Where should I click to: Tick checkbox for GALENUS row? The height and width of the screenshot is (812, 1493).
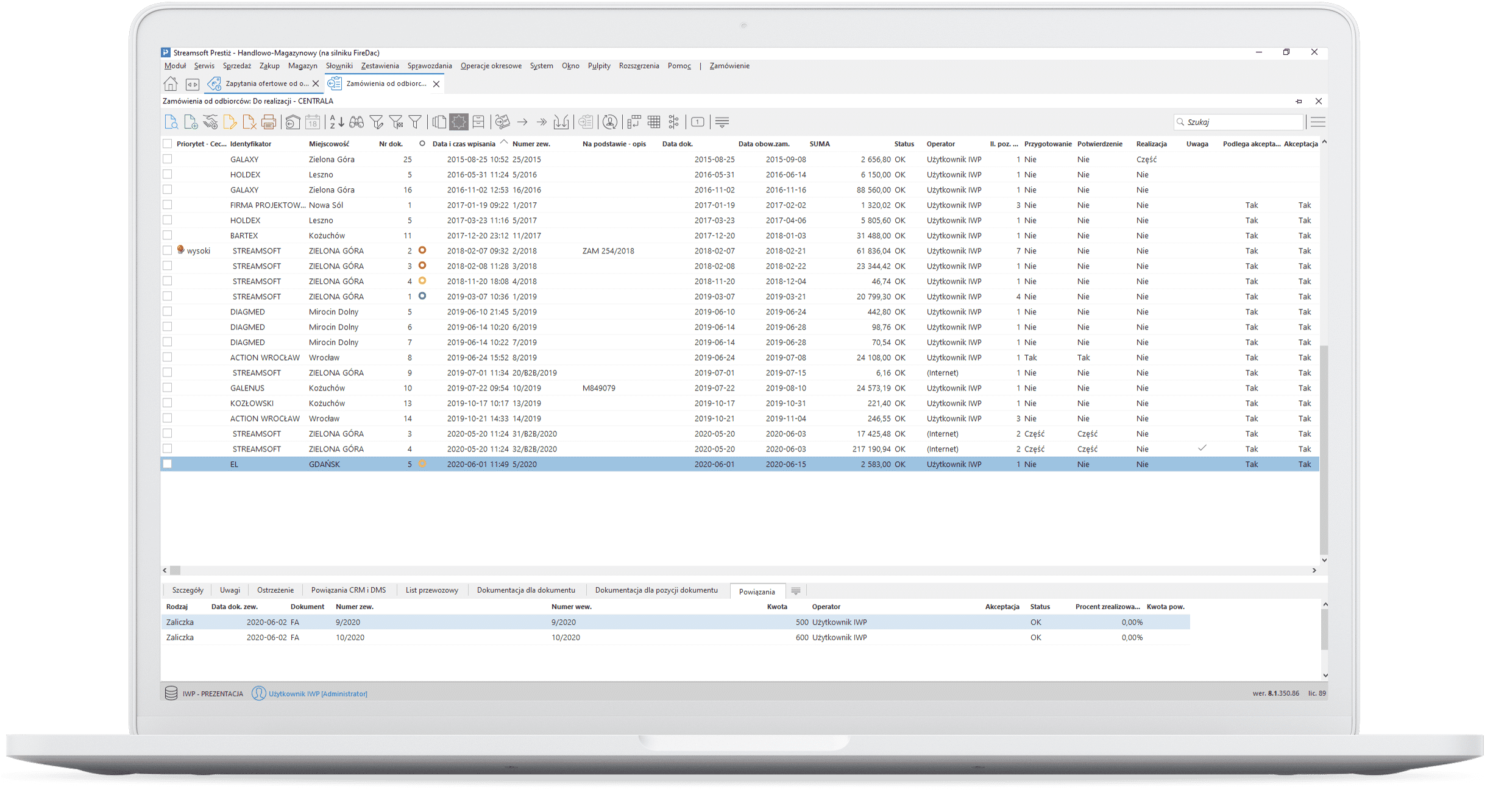(167, 387)
